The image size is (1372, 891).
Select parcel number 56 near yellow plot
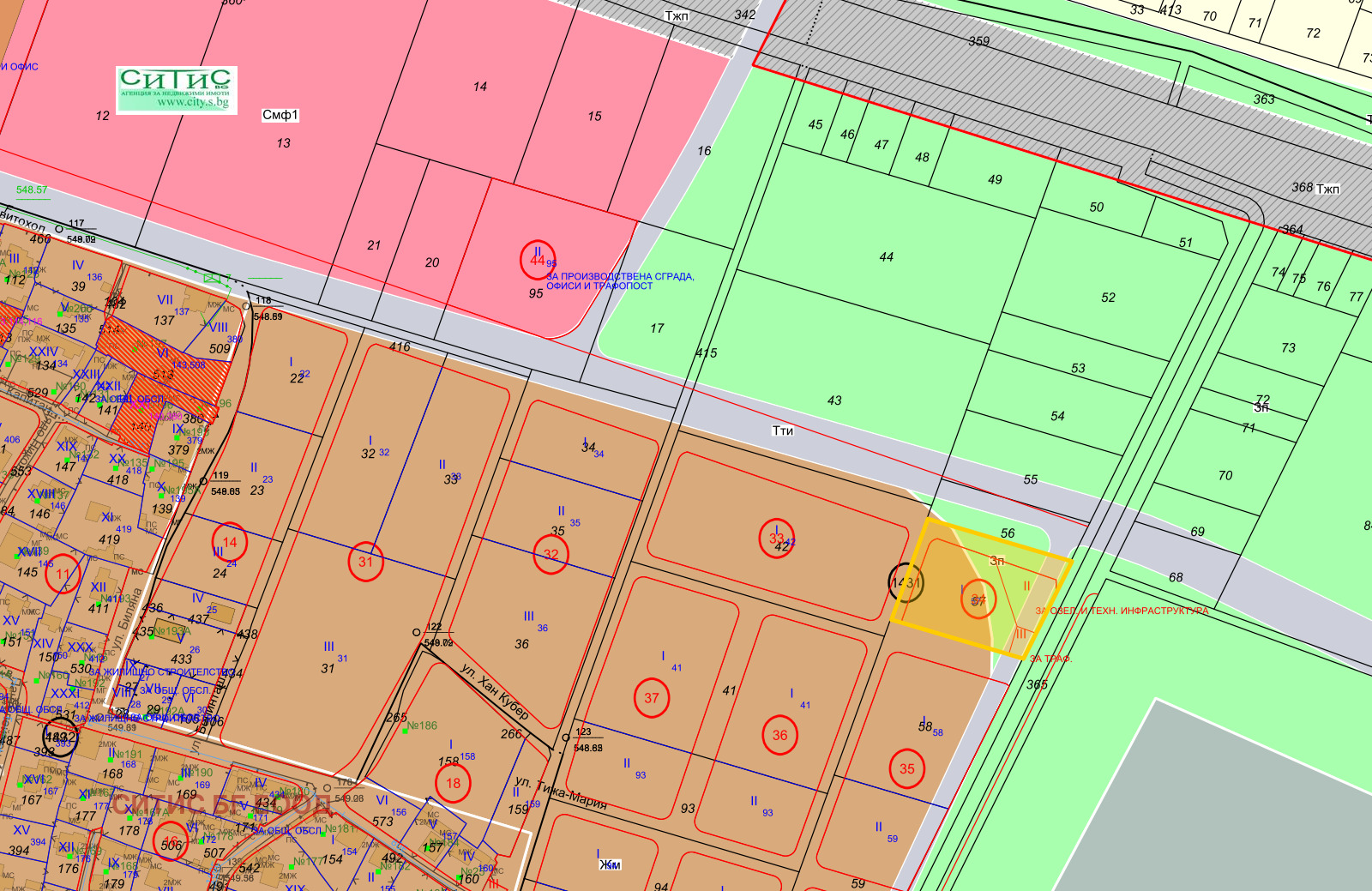pyautogui.click(x=1008, y=533)
